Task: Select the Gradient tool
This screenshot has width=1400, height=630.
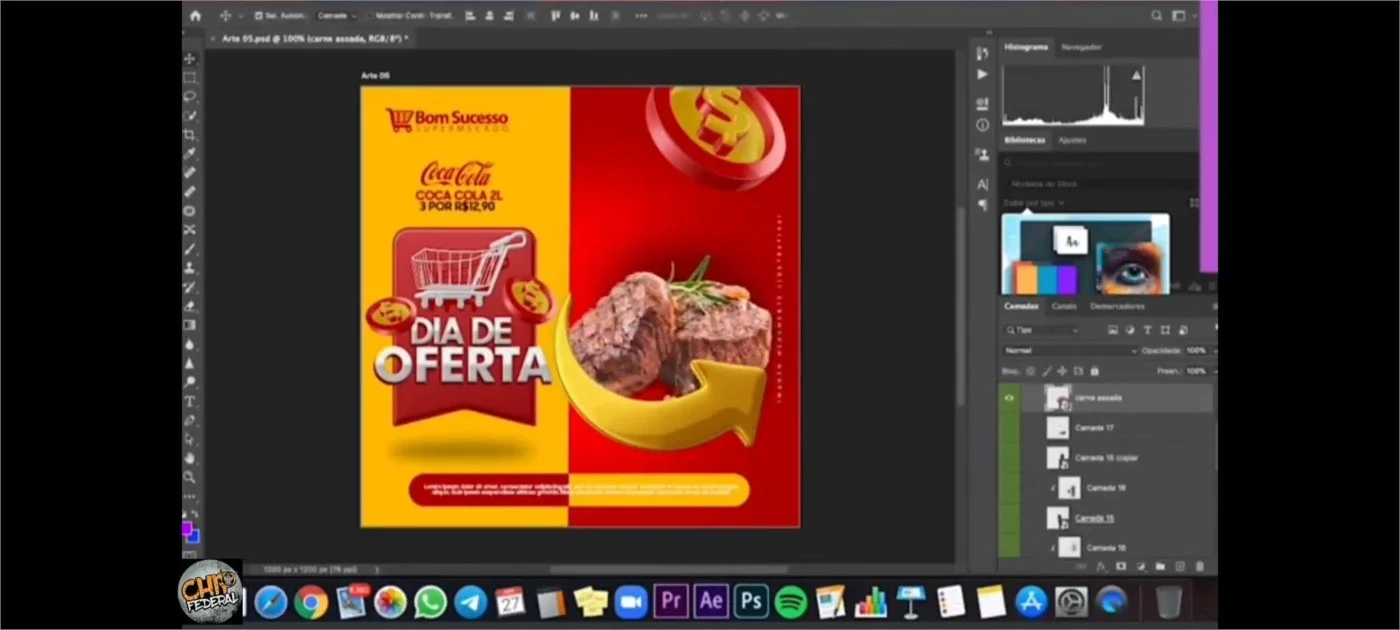Action: [x=190, y=325]
